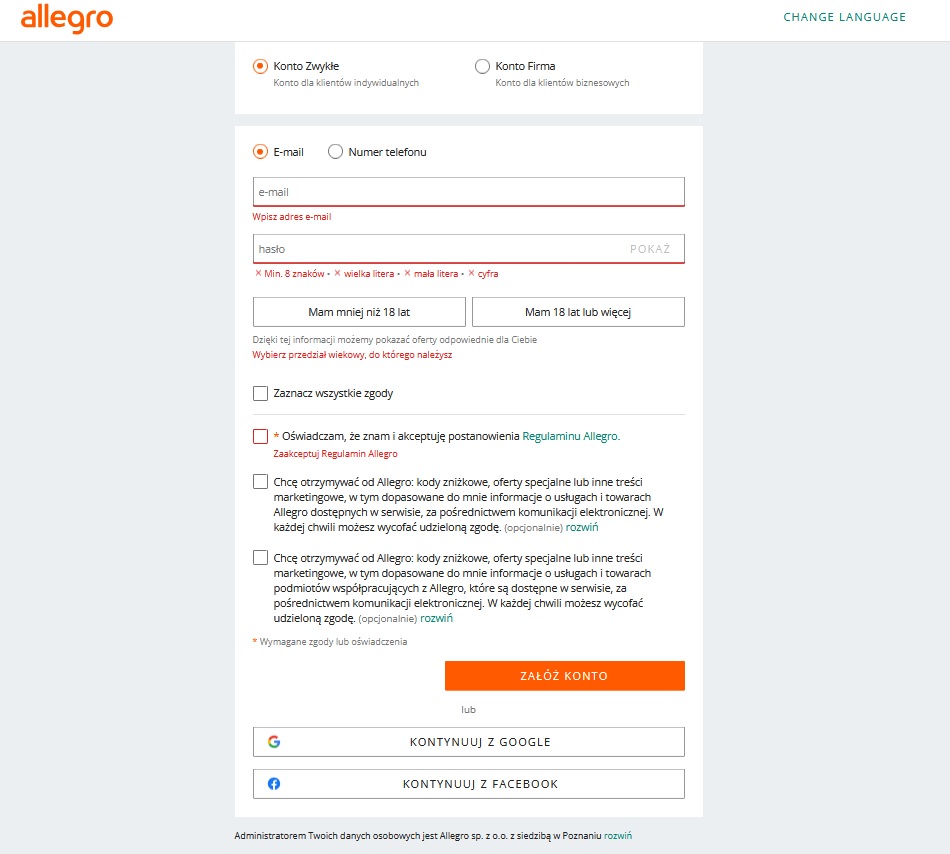Click the Facebook logo icon
The width and height of the screenshot is (950, 854).
(274, 784)
